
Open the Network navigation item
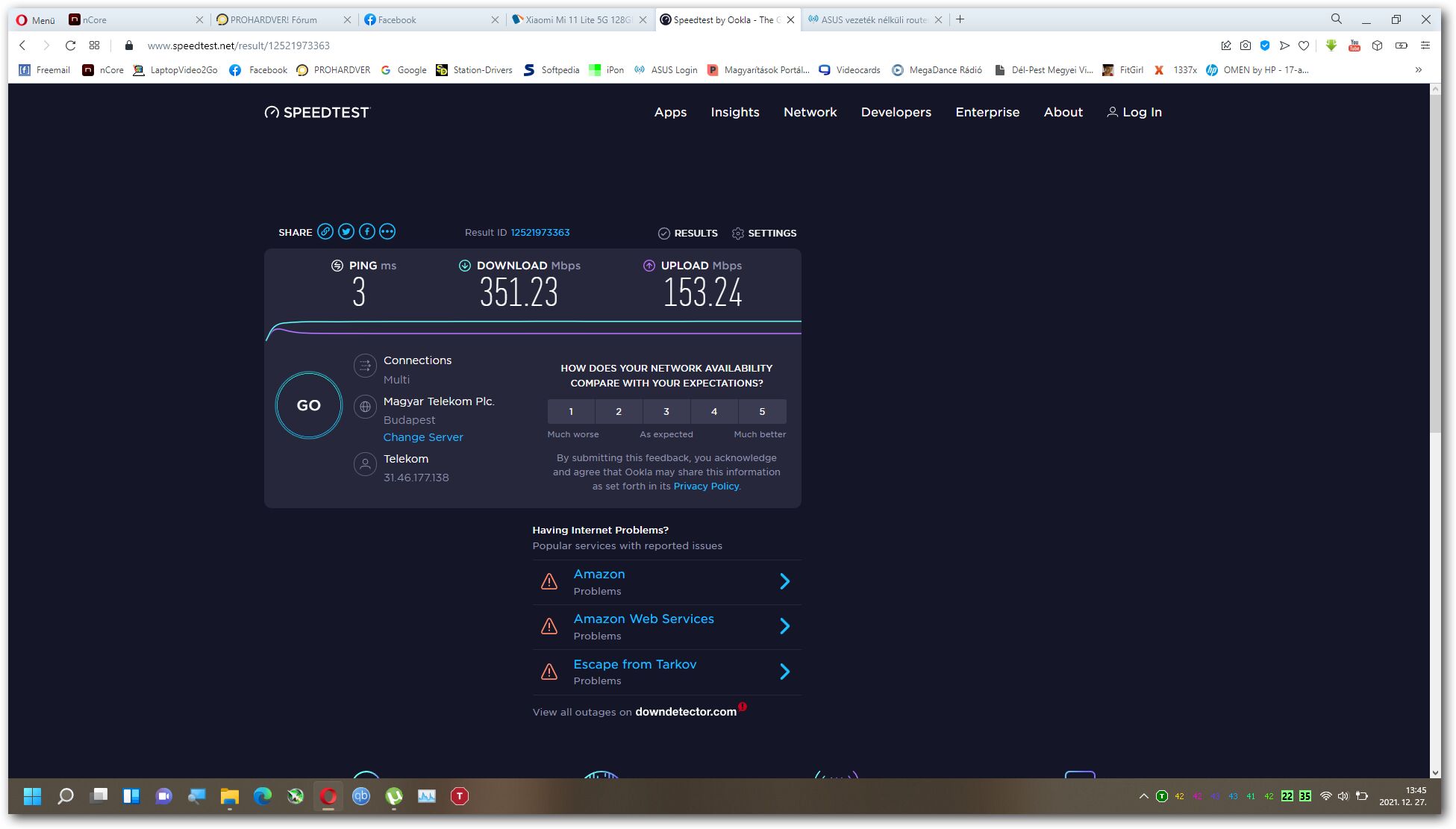[x=810, y=112]
